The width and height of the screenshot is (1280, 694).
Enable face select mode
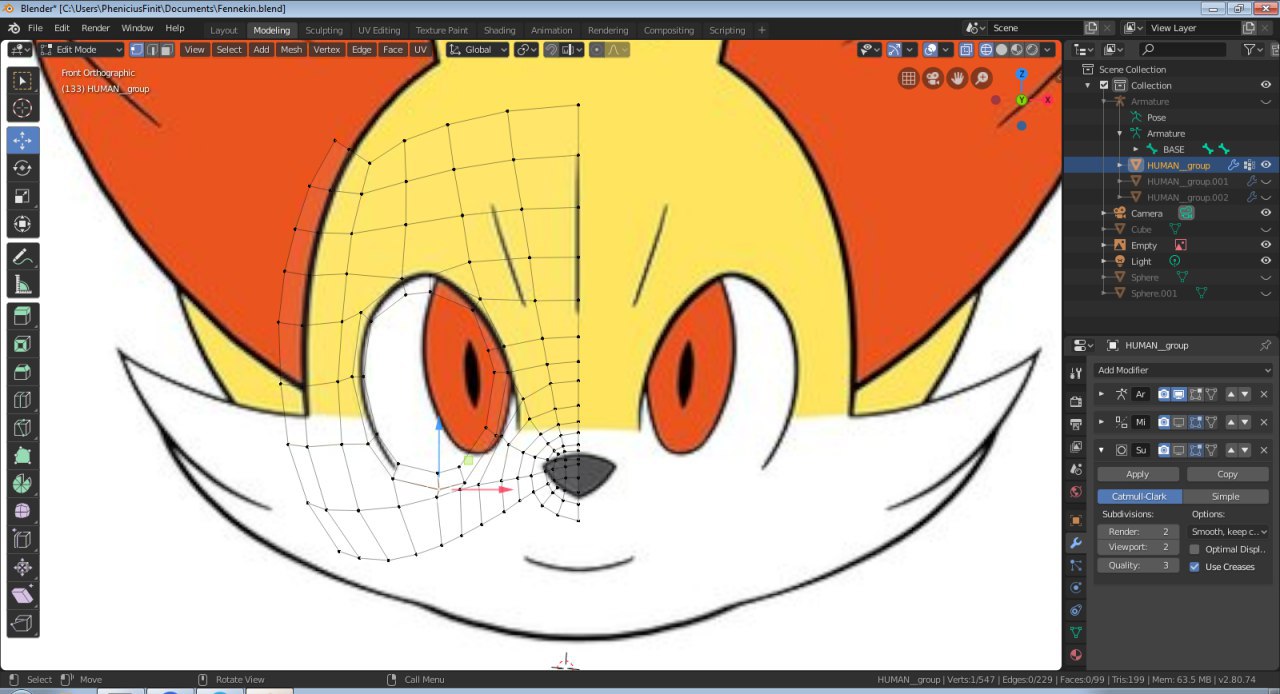pos(167,49)
